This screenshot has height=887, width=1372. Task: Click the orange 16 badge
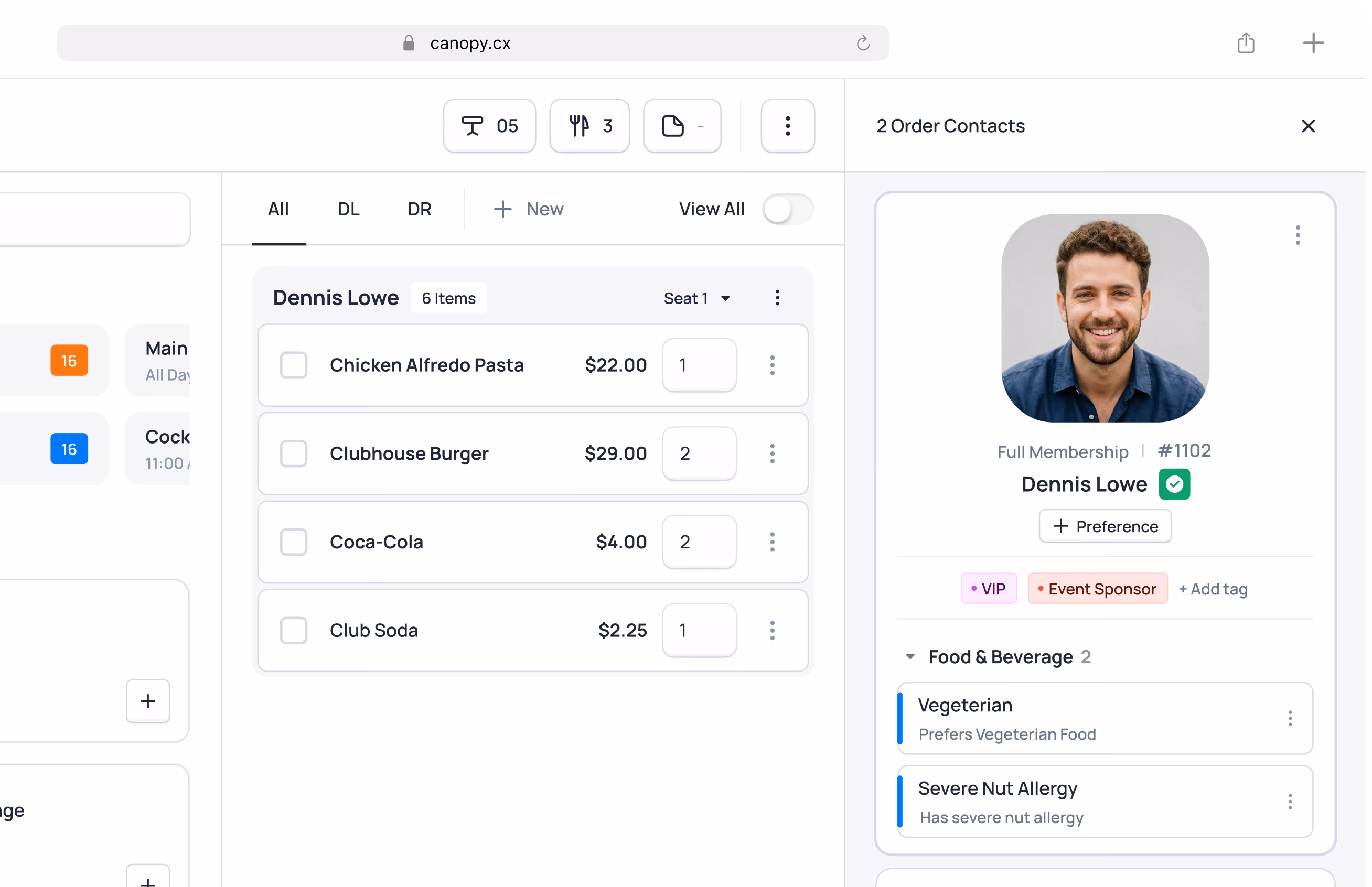point(69,361)
